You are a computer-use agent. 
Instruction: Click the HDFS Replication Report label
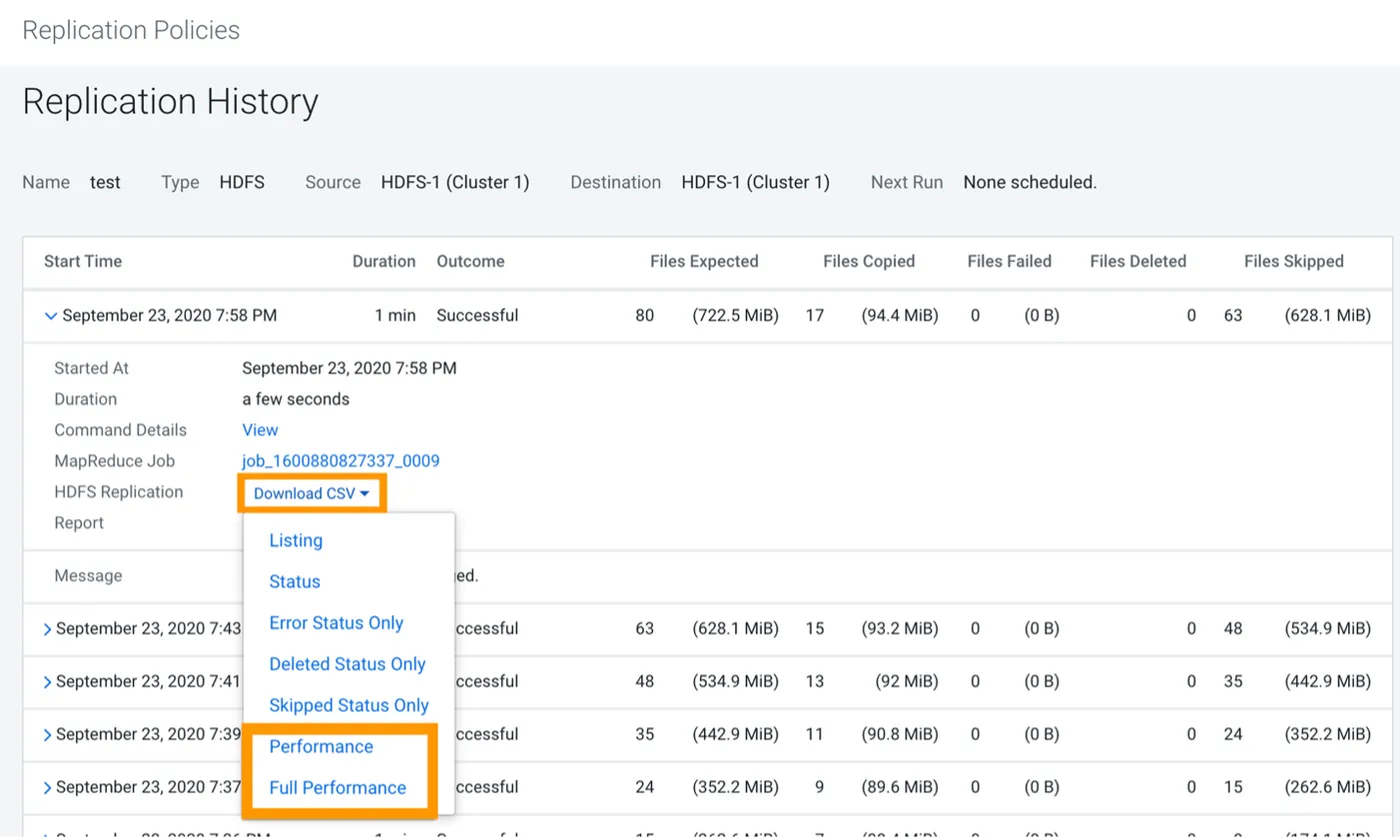point(119,507)
